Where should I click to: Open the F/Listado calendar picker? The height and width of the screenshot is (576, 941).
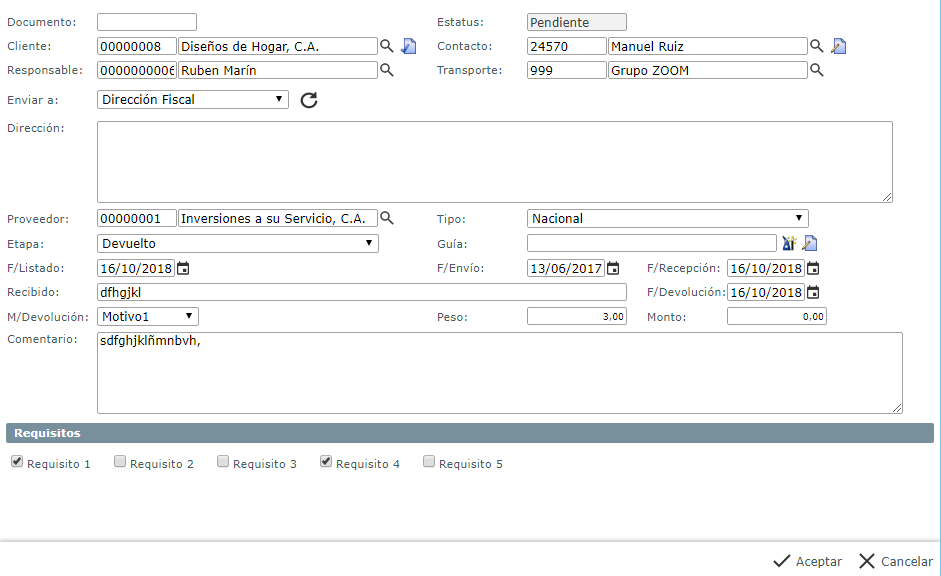pos(183,268)
